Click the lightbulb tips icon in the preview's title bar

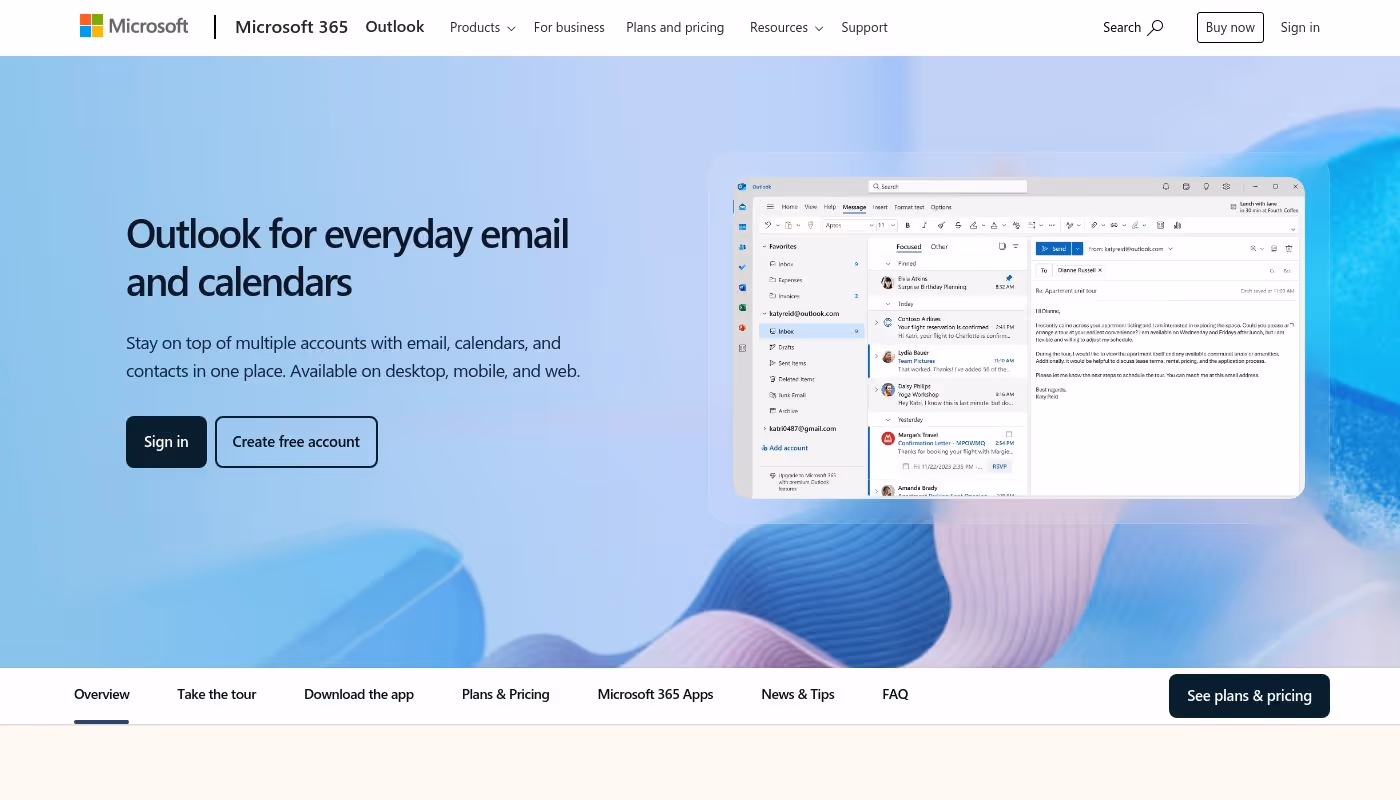[x=1206, y=186]
